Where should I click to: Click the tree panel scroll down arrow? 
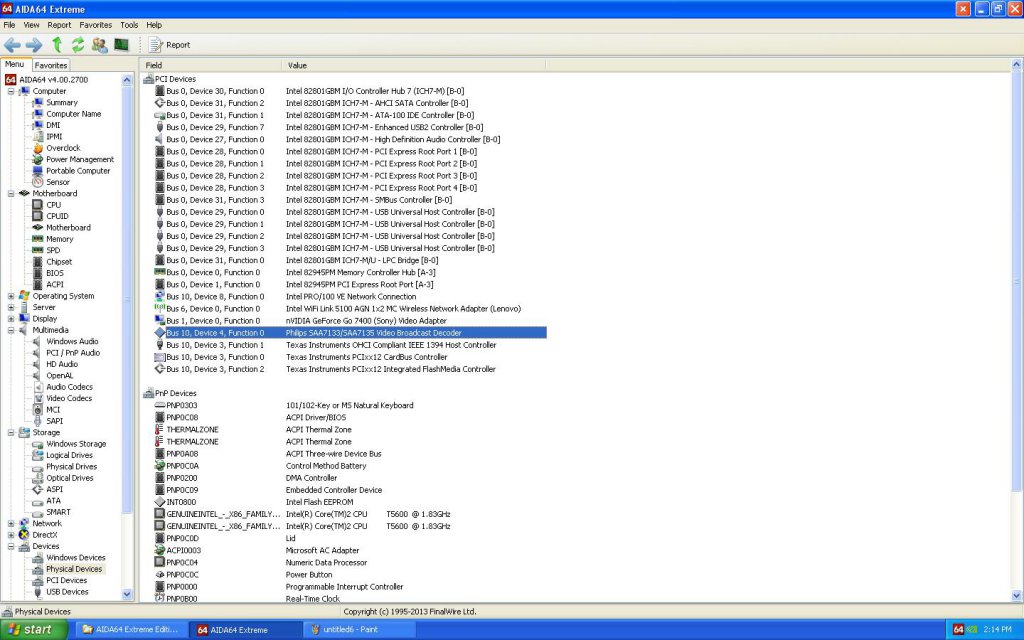click(127, 594)
